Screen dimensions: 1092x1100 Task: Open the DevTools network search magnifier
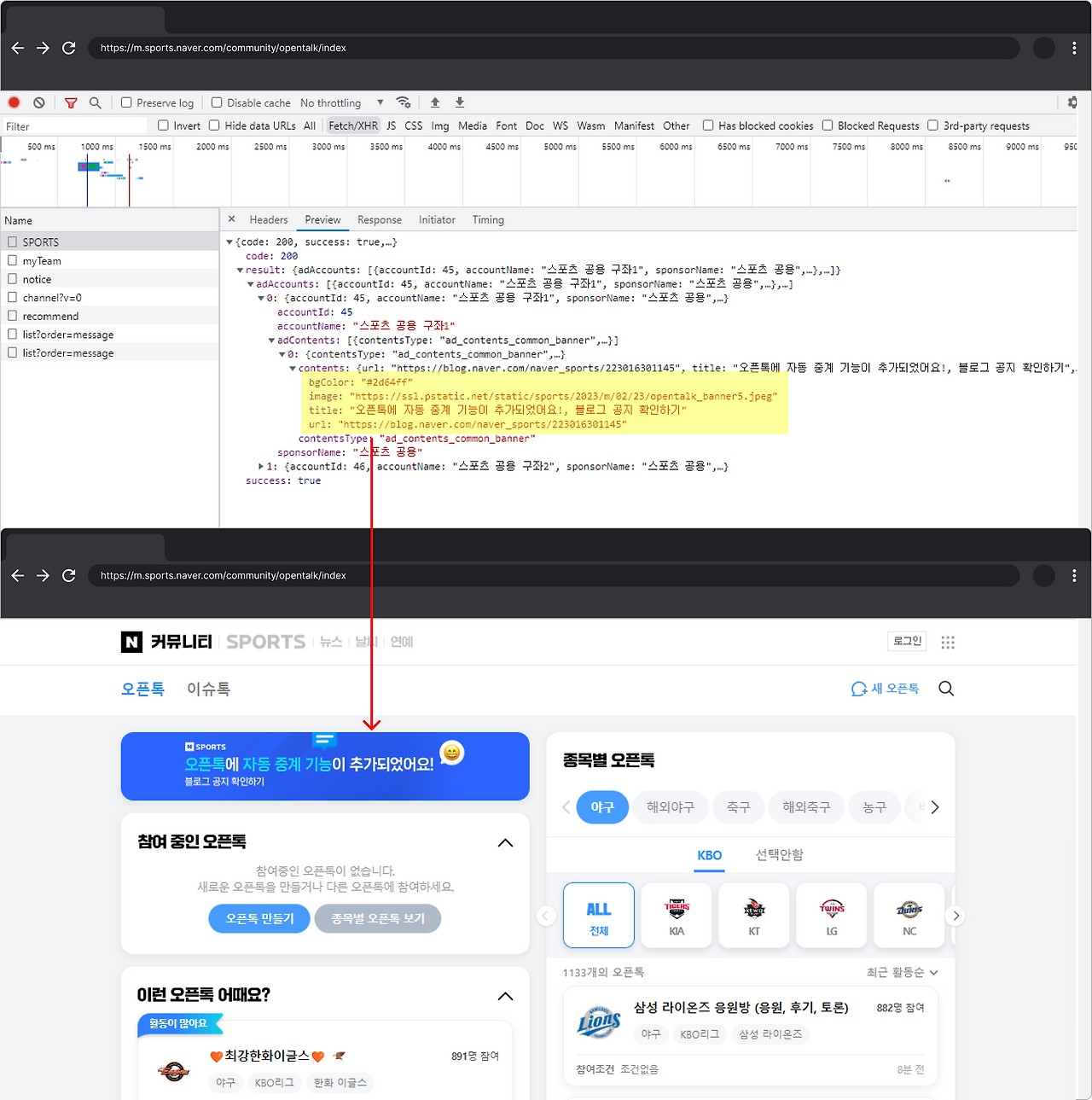pos(96,103)
